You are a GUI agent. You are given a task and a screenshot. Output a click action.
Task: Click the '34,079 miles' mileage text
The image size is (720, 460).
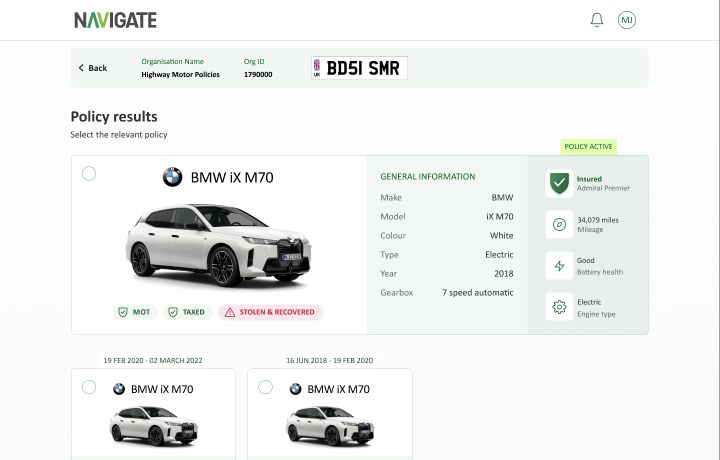pos(598,220)
